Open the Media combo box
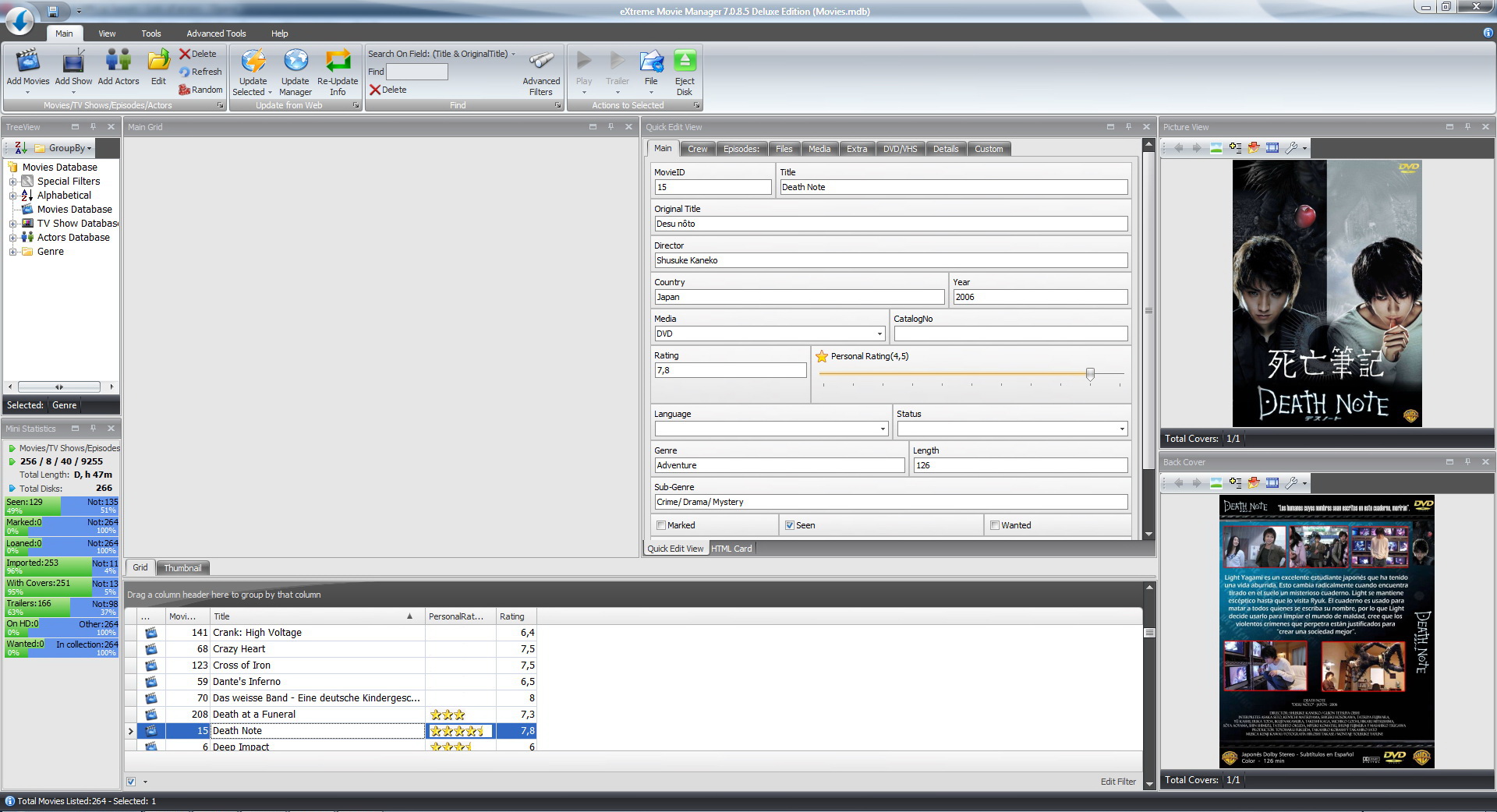The width and height of the screenshot is (1497, 812). tap(879, 334)
